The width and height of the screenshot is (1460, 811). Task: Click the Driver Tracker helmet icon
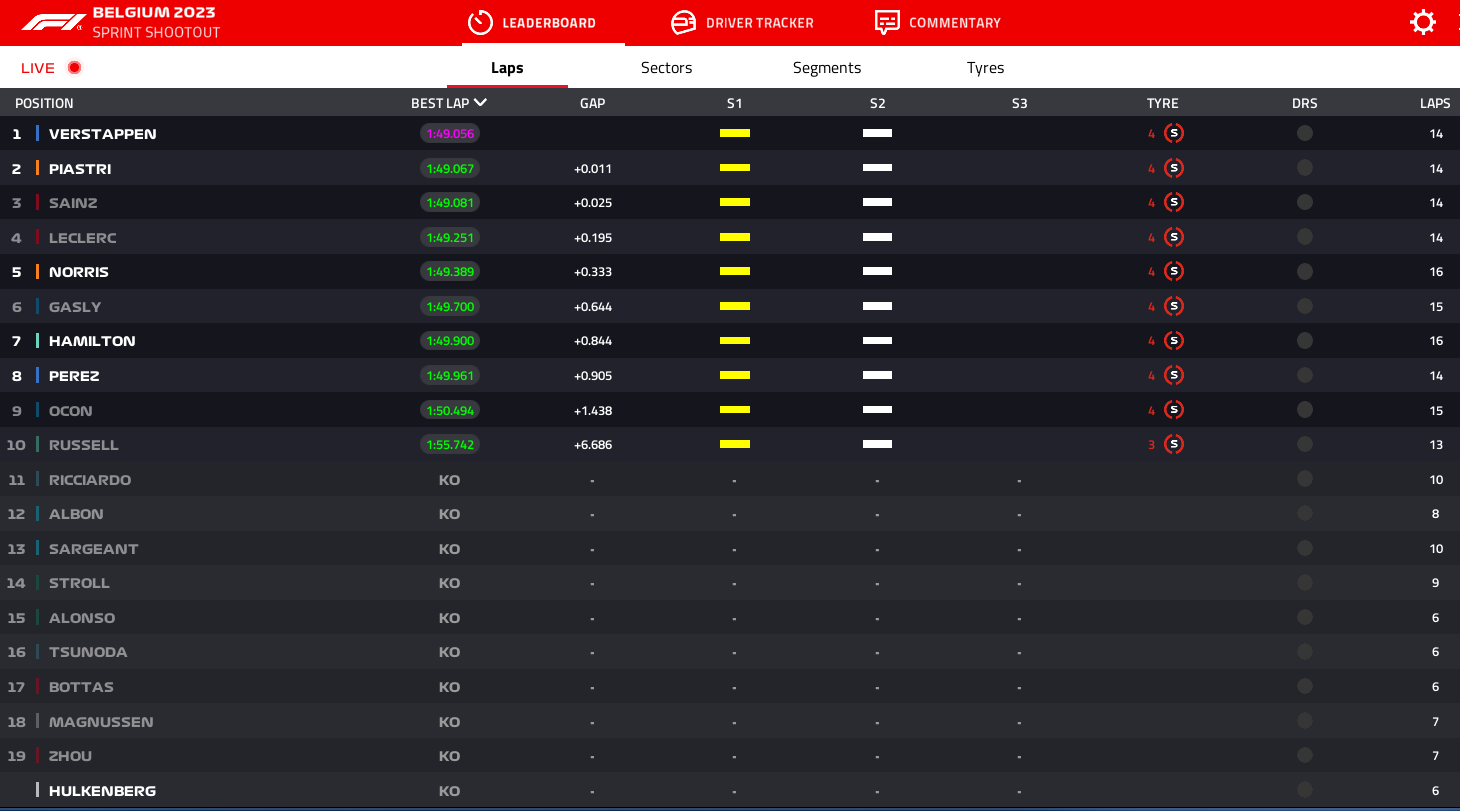point(683,22)
